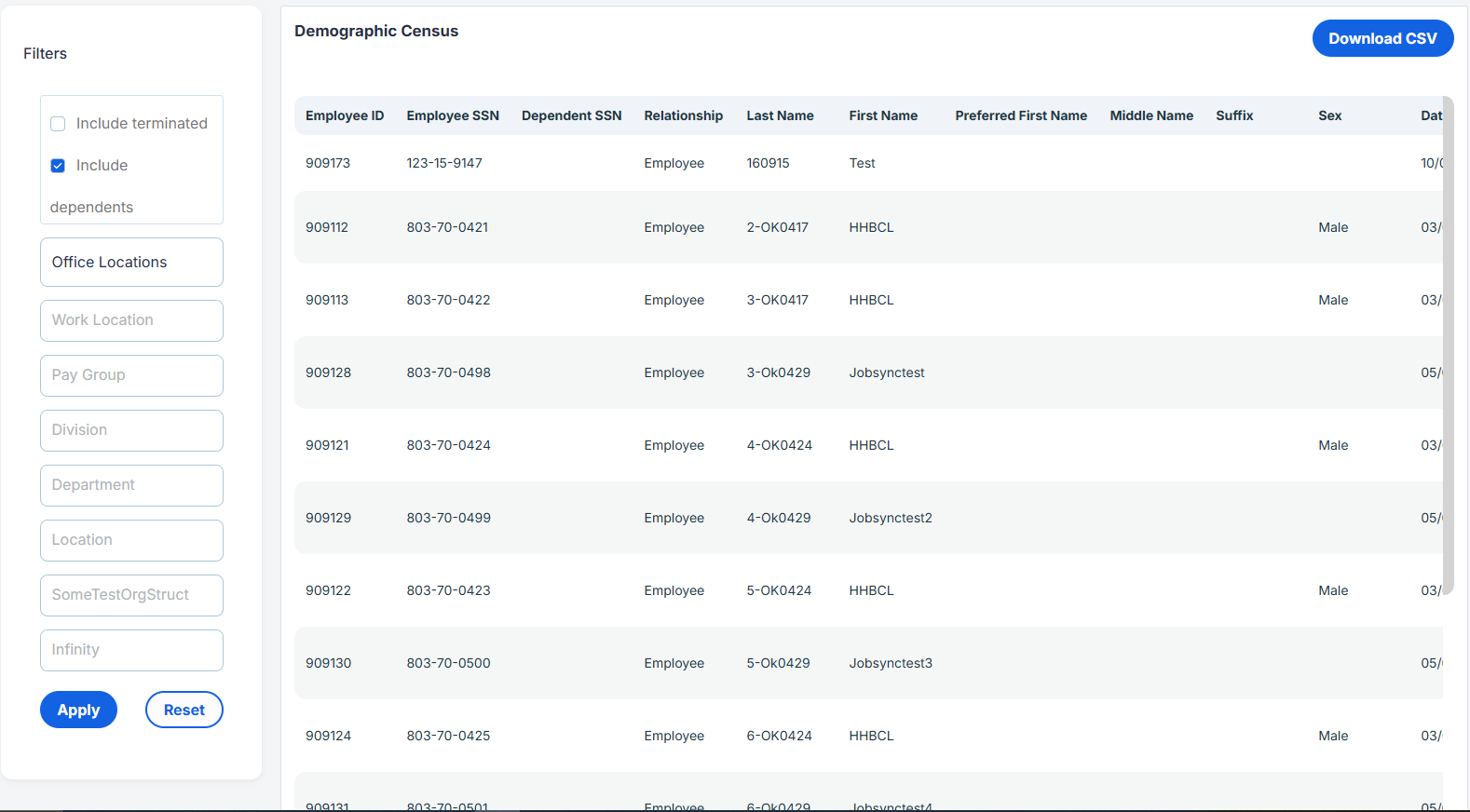1470x812 pixels.
Task: Apply the selected filters
Action: 78,710
